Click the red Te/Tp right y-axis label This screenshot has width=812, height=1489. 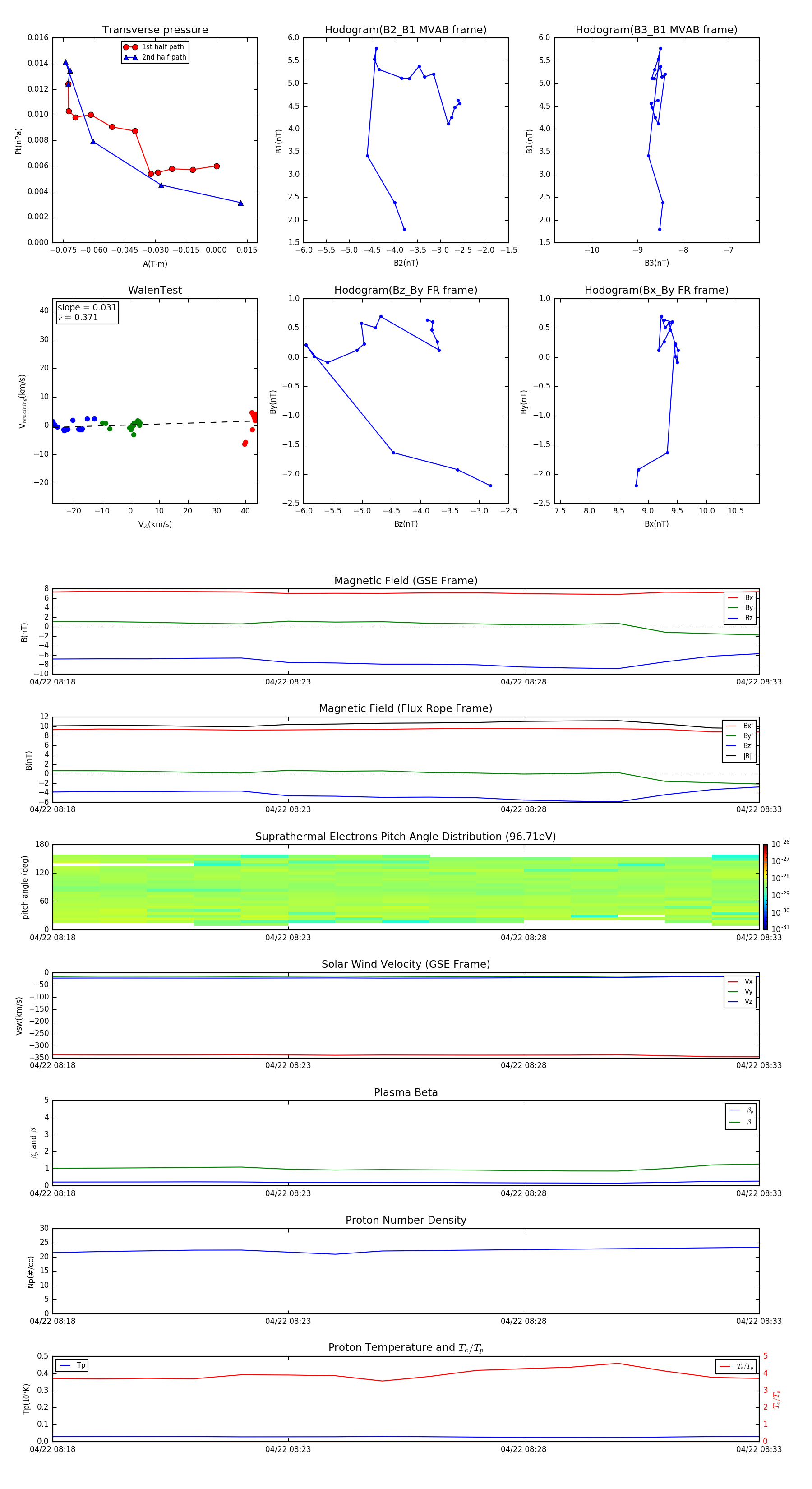(x=777, y=1399)
